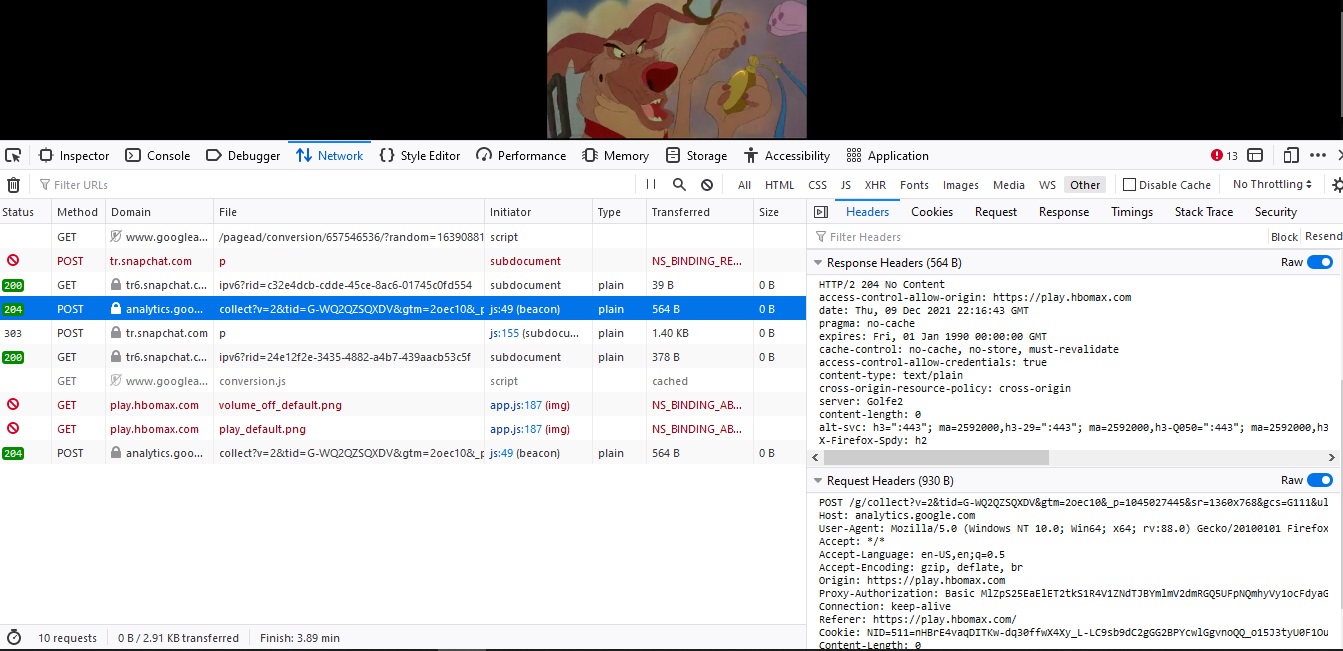
Task: Pause recording network log
Action: tap(651, 185)
